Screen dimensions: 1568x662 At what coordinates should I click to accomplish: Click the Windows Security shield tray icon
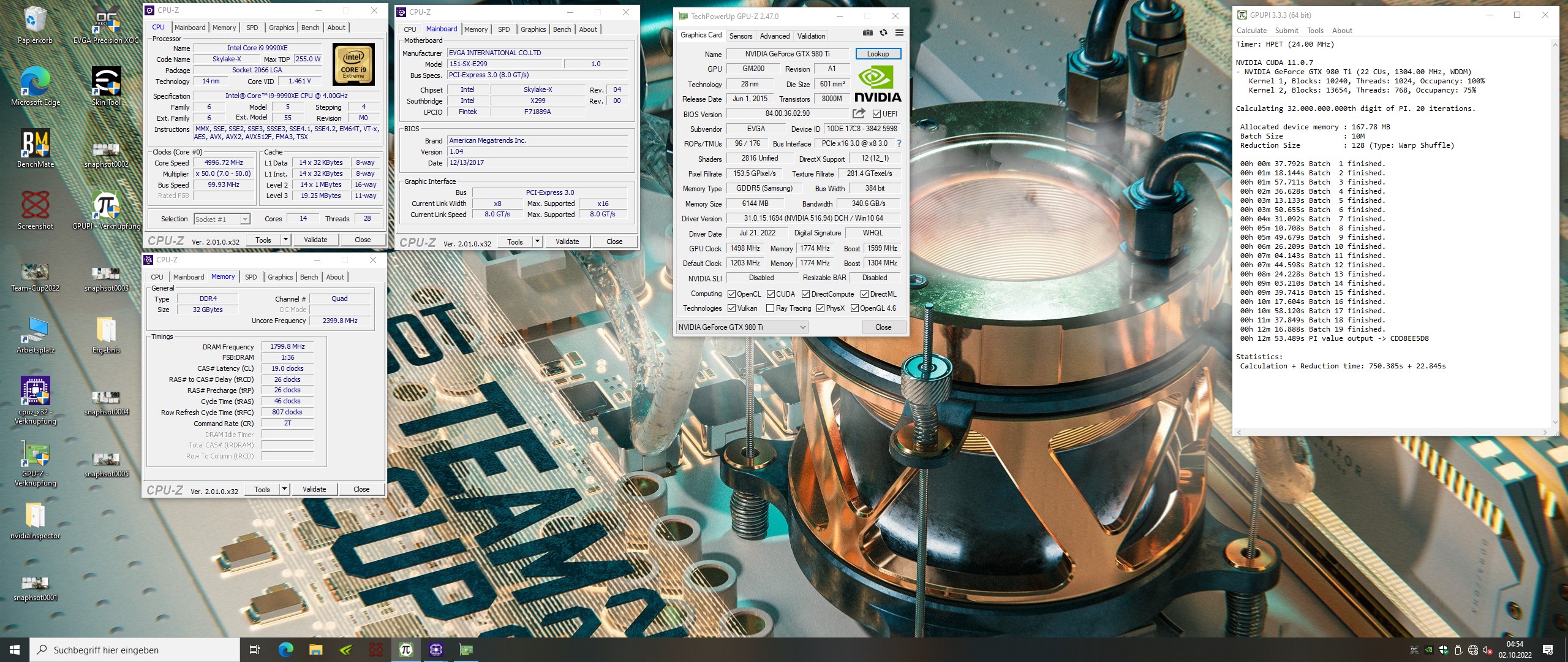(x=1443, y=650)
